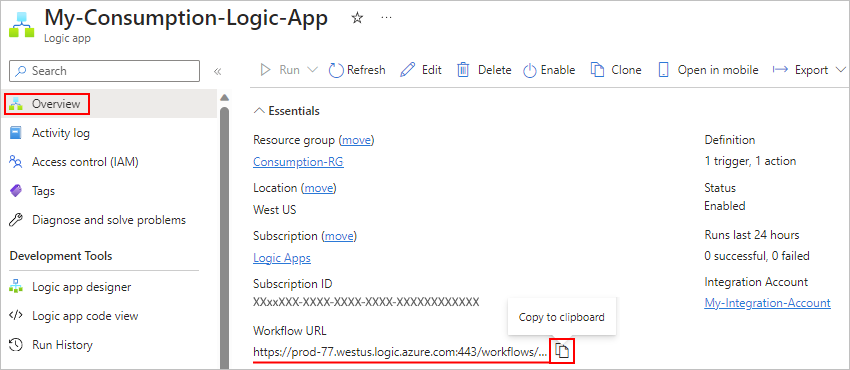Click the Enable toolbar button

click(x=549, y=70)
